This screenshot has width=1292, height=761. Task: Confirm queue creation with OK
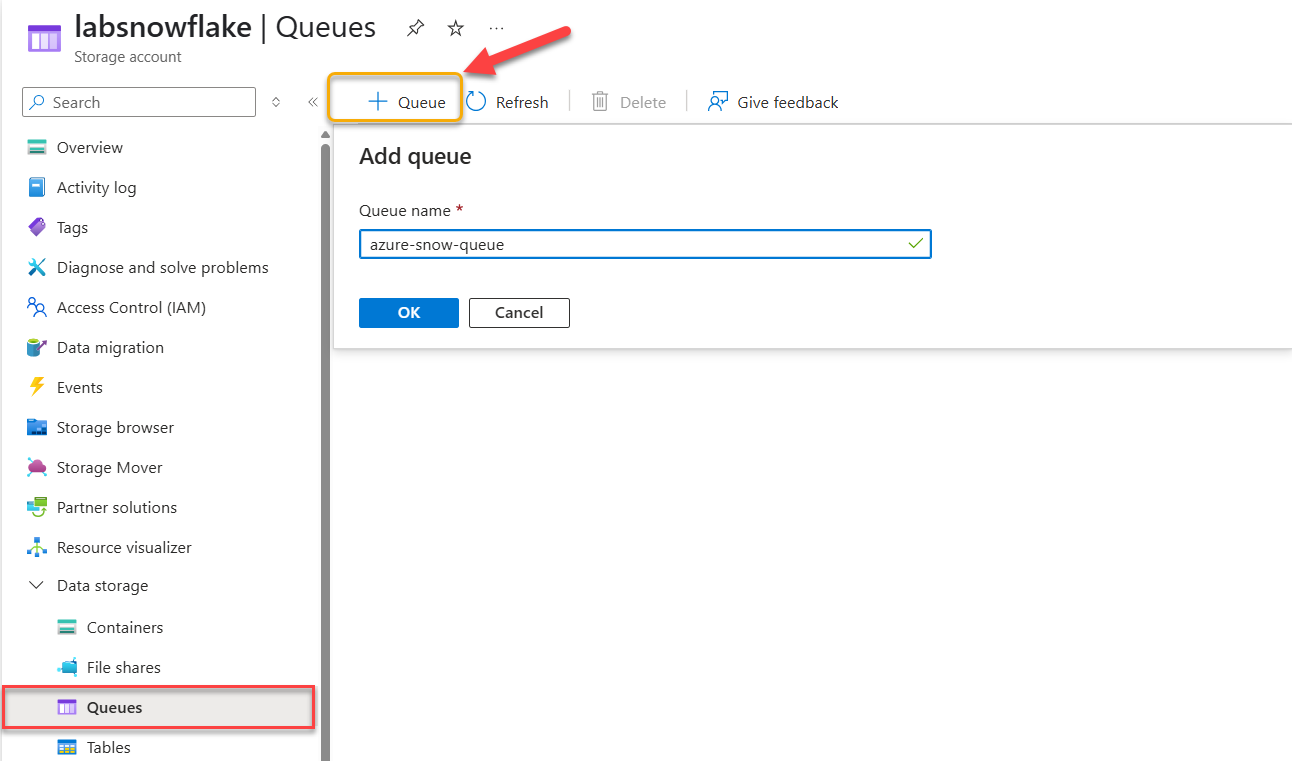click(x=409, y=313)
